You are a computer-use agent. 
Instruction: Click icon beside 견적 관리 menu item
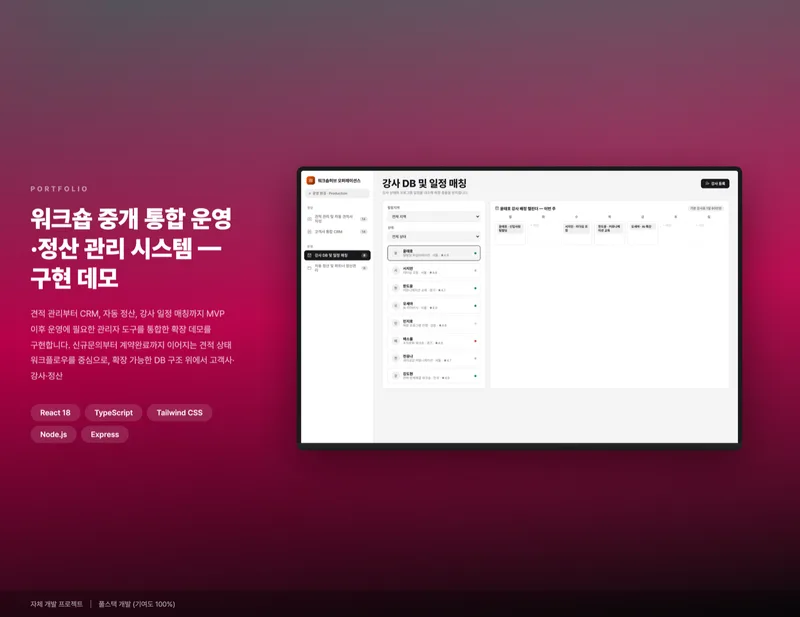[x=309, y=218]
